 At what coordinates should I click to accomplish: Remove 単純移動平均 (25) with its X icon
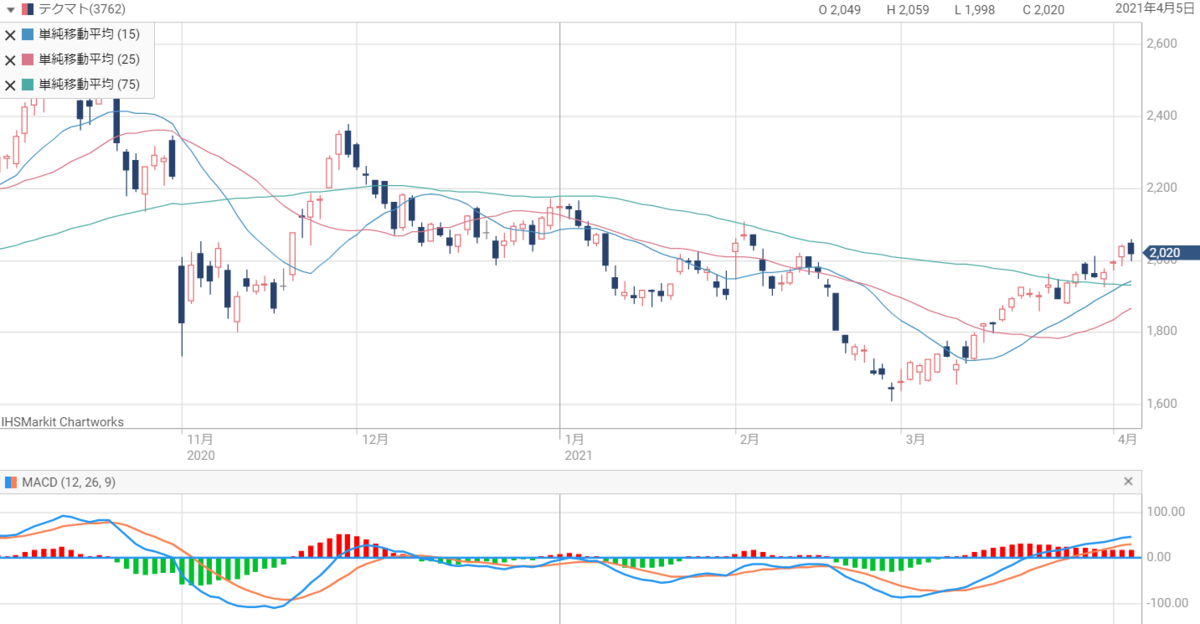click(10, 61)
